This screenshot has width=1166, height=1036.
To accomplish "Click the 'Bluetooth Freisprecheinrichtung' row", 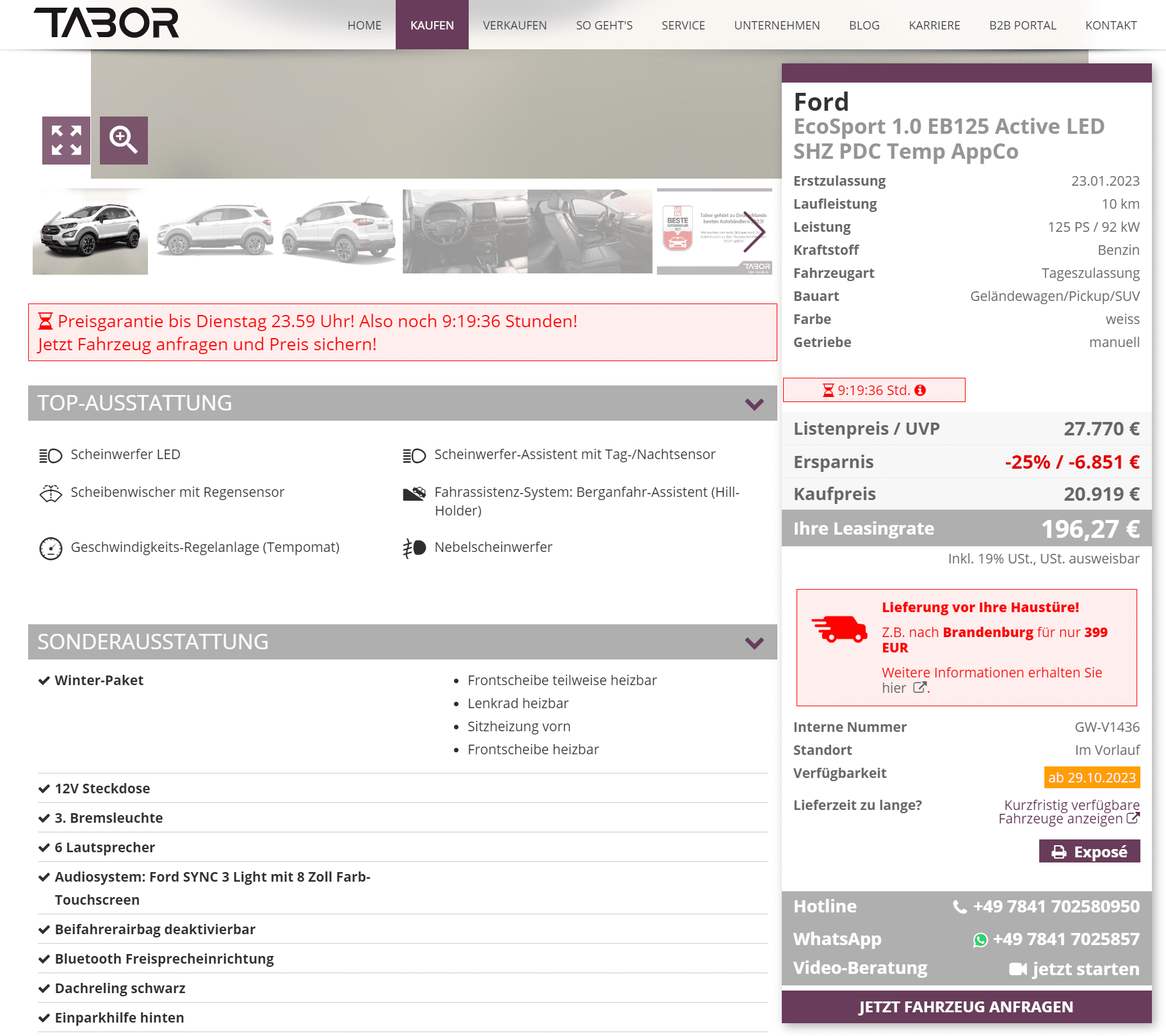I will [403, 959].
